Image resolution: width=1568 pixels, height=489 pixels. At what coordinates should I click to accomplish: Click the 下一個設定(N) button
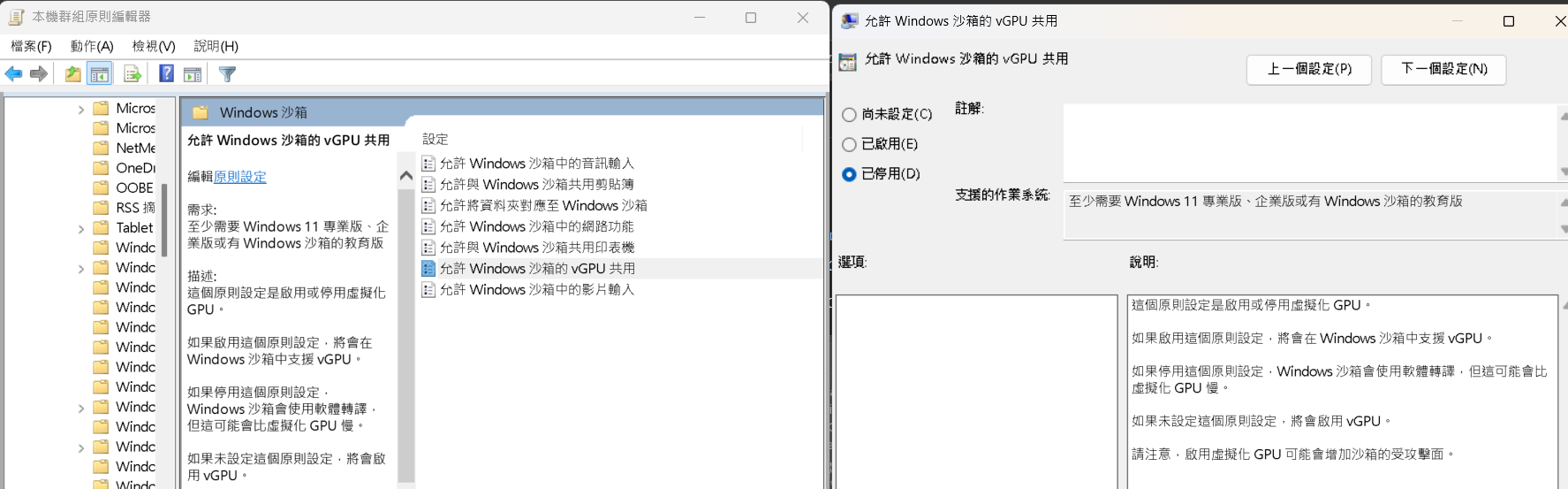pos(1443,69)
